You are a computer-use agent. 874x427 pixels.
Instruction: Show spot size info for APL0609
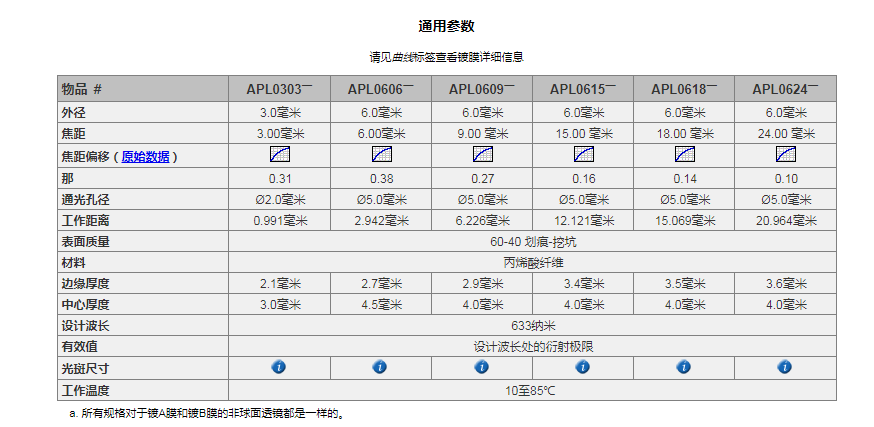pos(482,367)
